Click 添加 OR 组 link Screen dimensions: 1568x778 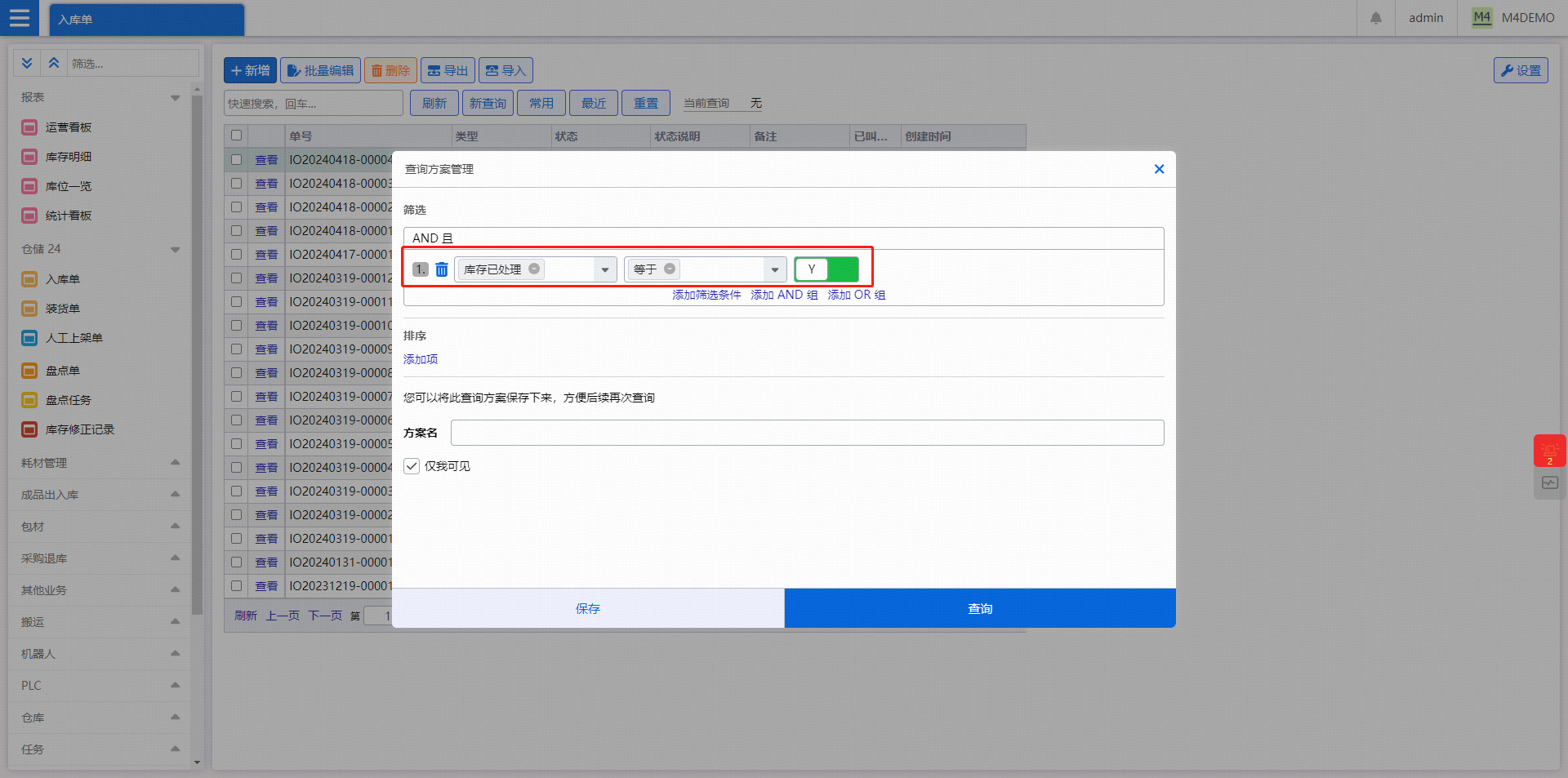[857, 295]
